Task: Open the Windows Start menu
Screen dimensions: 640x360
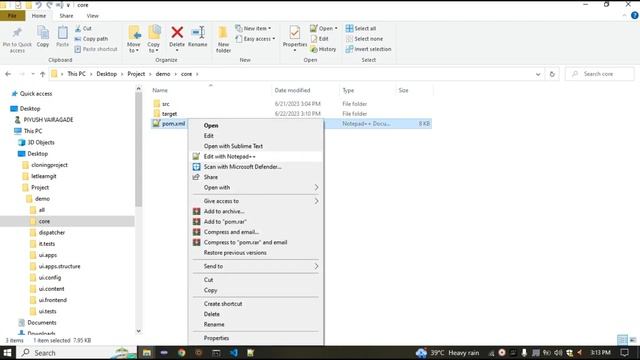Action: click(x=7, y=353)
